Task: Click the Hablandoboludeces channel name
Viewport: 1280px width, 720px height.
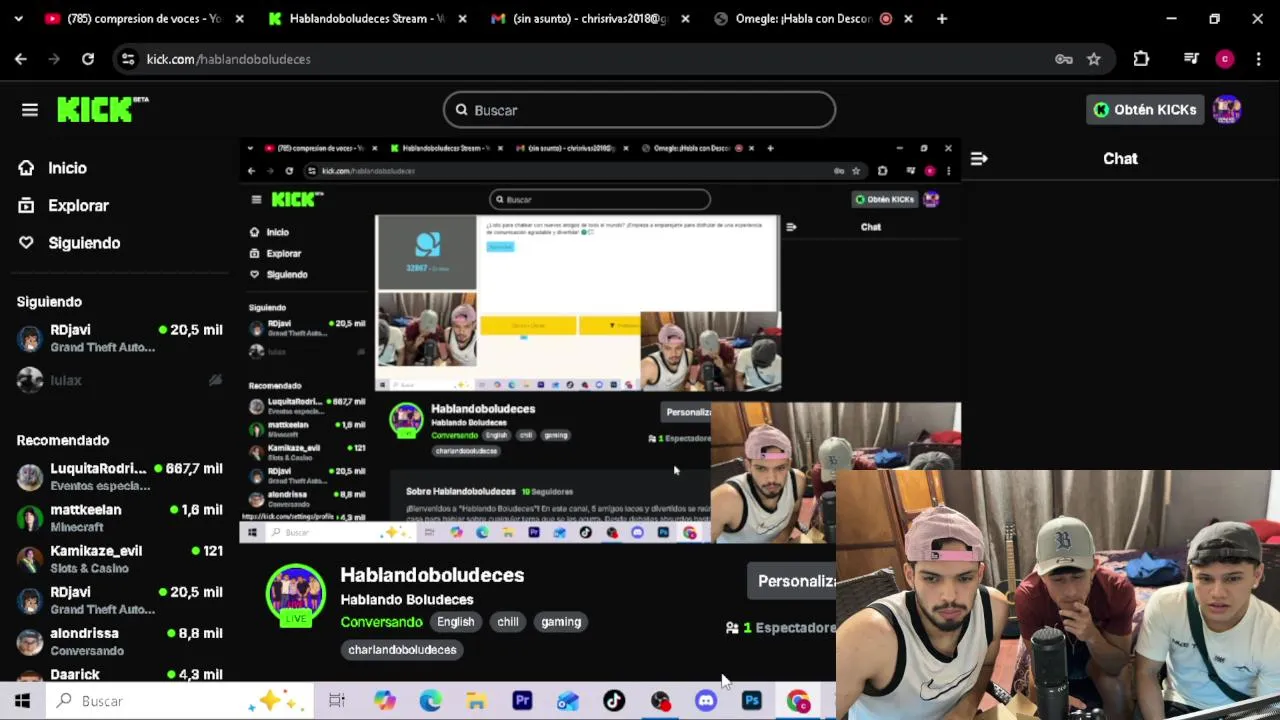Action: pyautogui.click(x=432, y=575)
